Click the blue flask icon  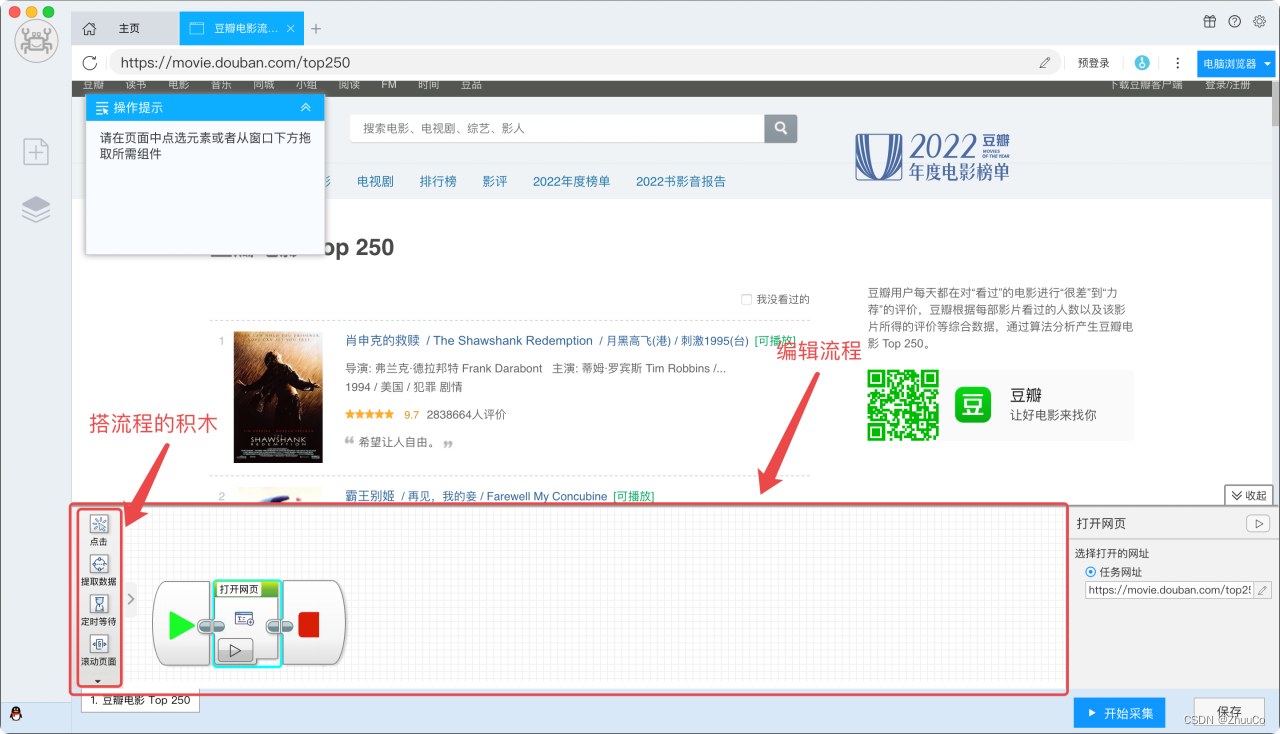1141,62
